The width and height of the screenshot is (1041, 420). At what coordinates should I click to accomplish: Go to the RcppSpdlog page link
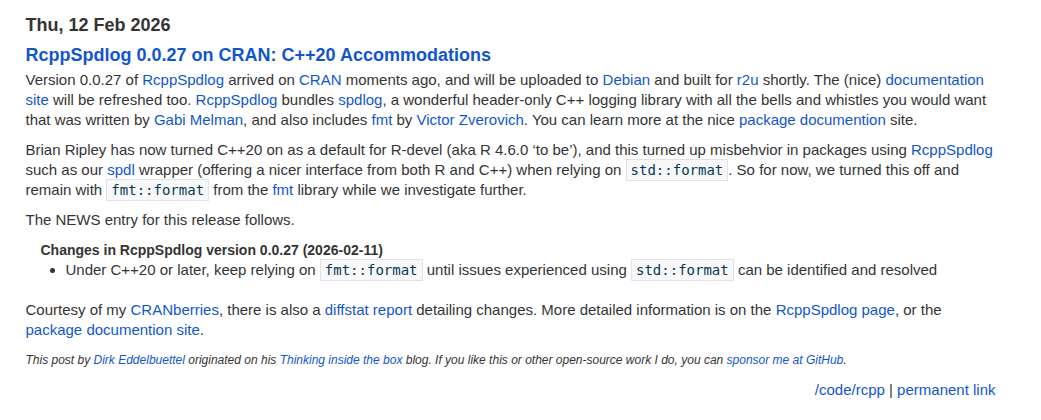(835, 310)
